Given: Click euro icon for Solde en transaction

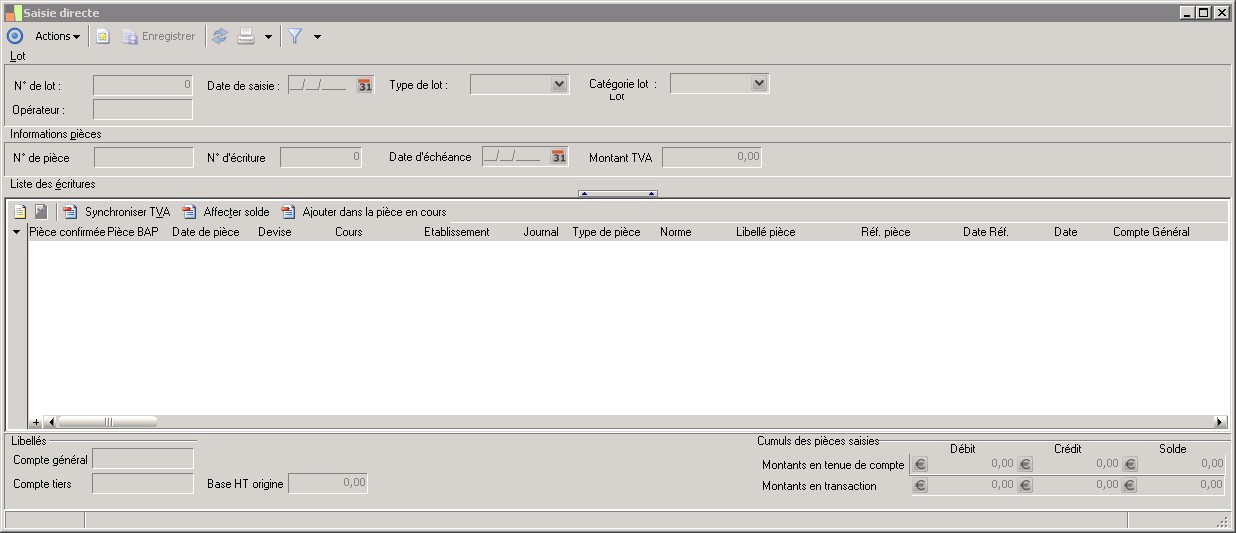Looking at the screenshot, I should 1130,486.
